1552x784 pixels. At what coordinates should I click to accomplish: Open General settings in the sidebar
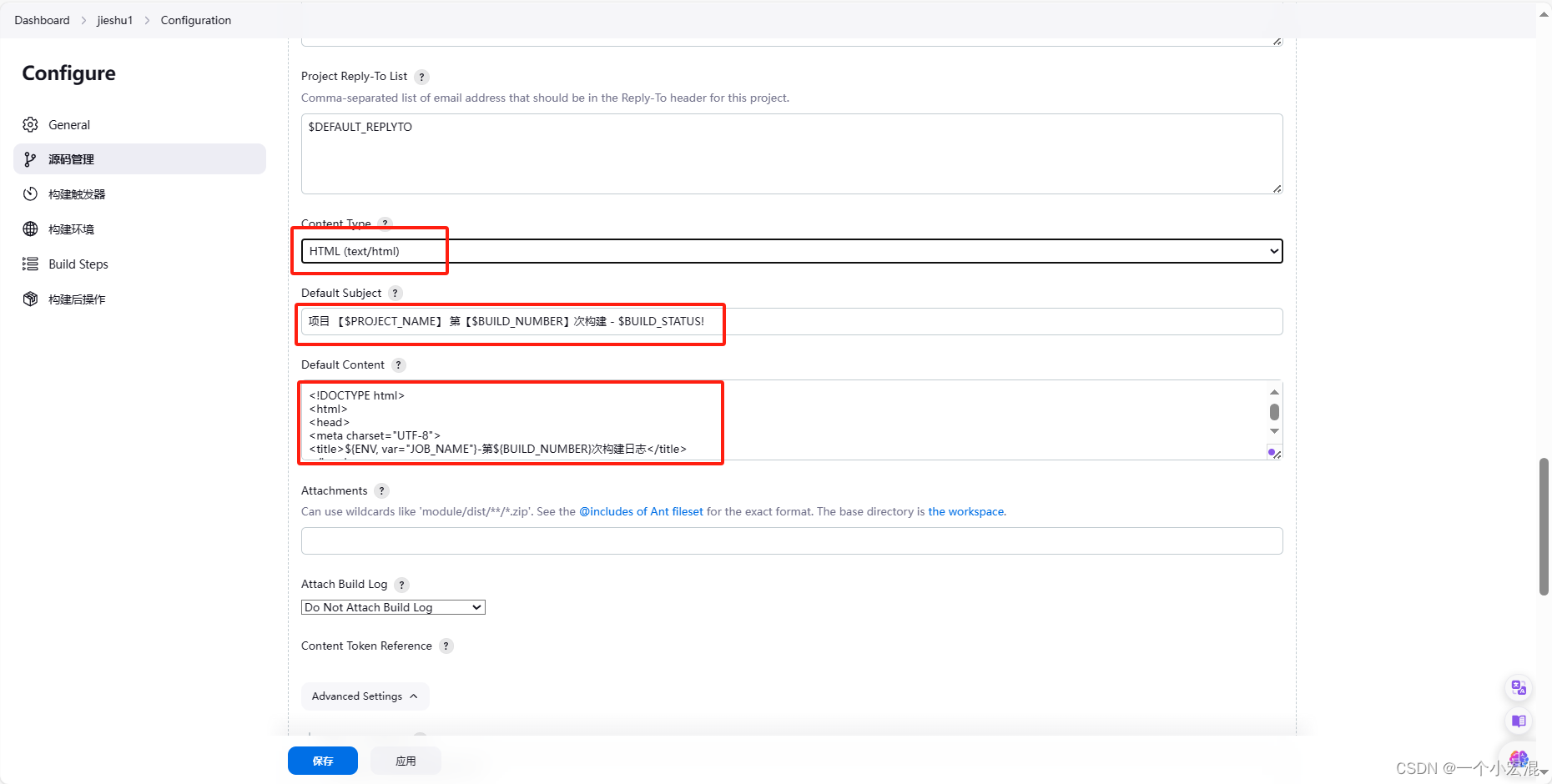click(69, 124)
